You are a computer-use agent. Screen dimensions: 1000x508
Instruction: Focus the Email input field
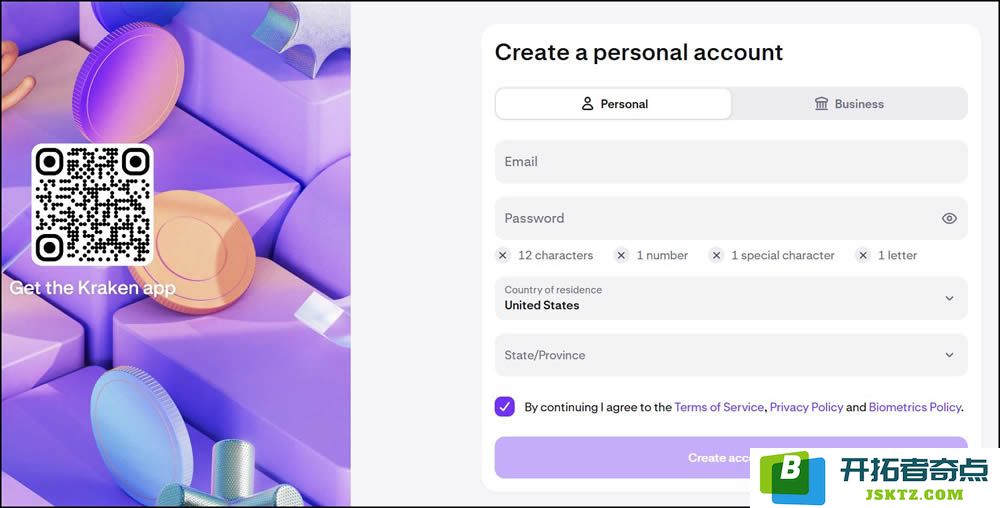pyautogui.click(x=731, y=162)
